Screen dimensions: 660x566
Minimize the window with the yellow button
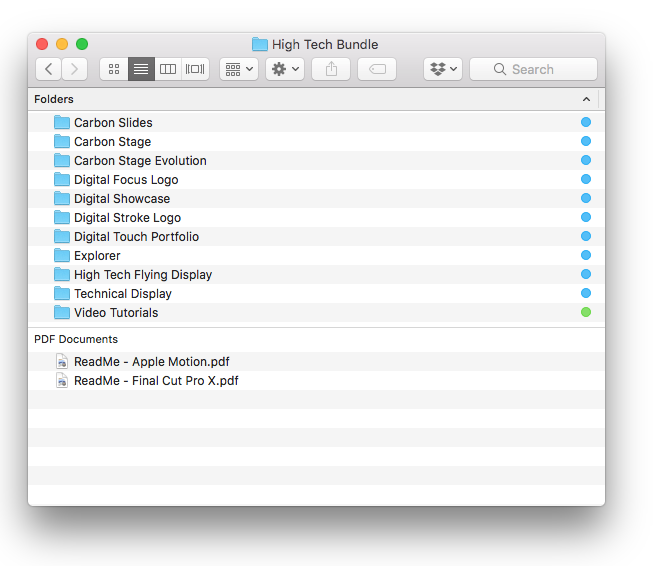[62, 44]
